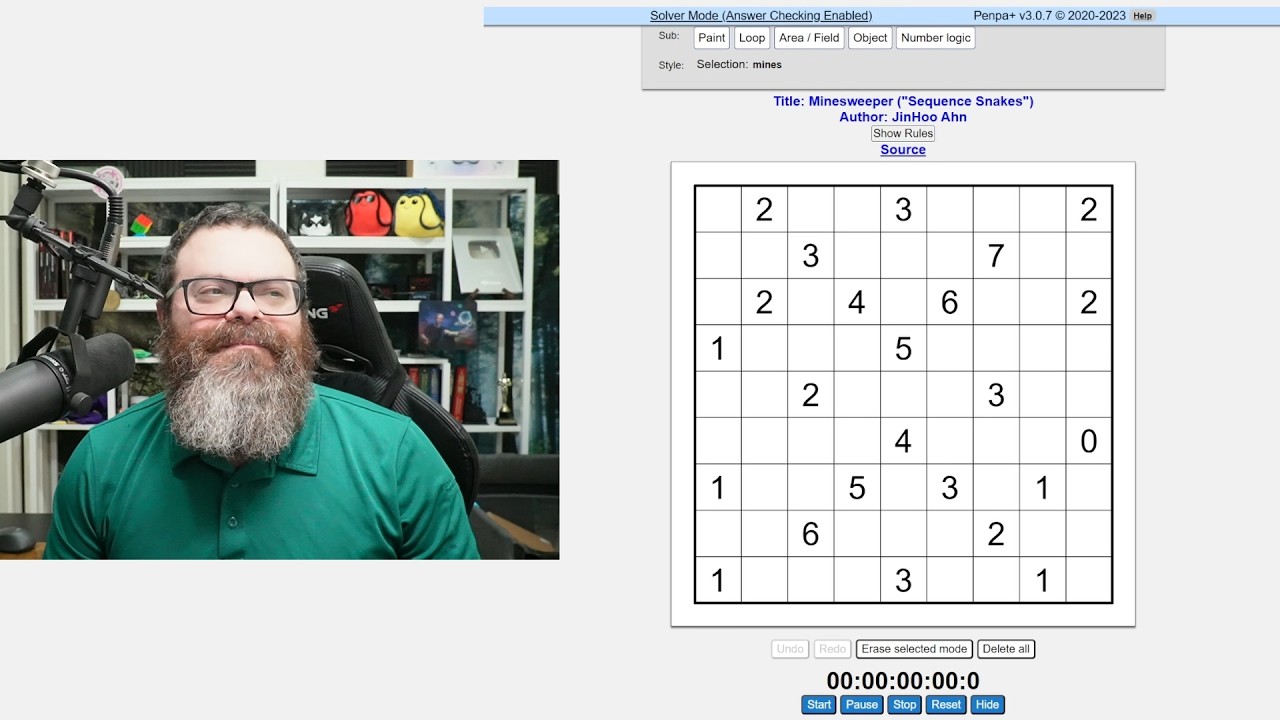Viewport: 1280px width, 720px height.
Task: Pause the timer
Action: [x=861, y=705]
